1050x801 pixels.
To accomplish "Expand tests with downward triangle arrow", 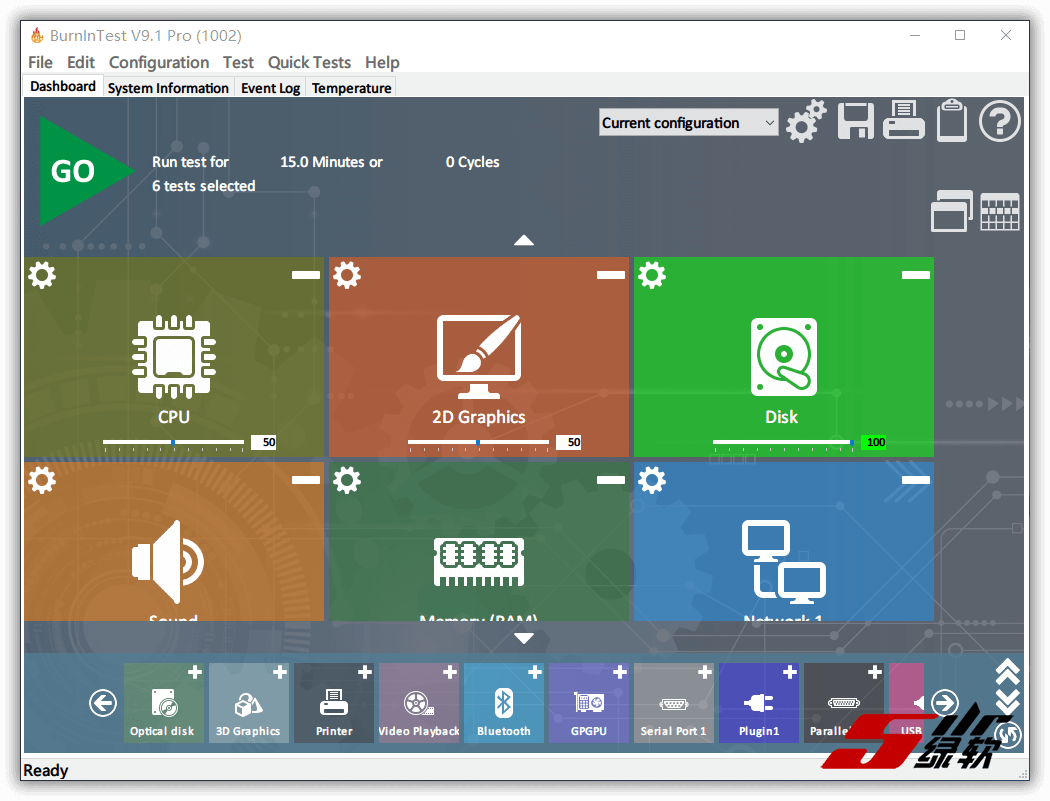I will pos(524,638).
